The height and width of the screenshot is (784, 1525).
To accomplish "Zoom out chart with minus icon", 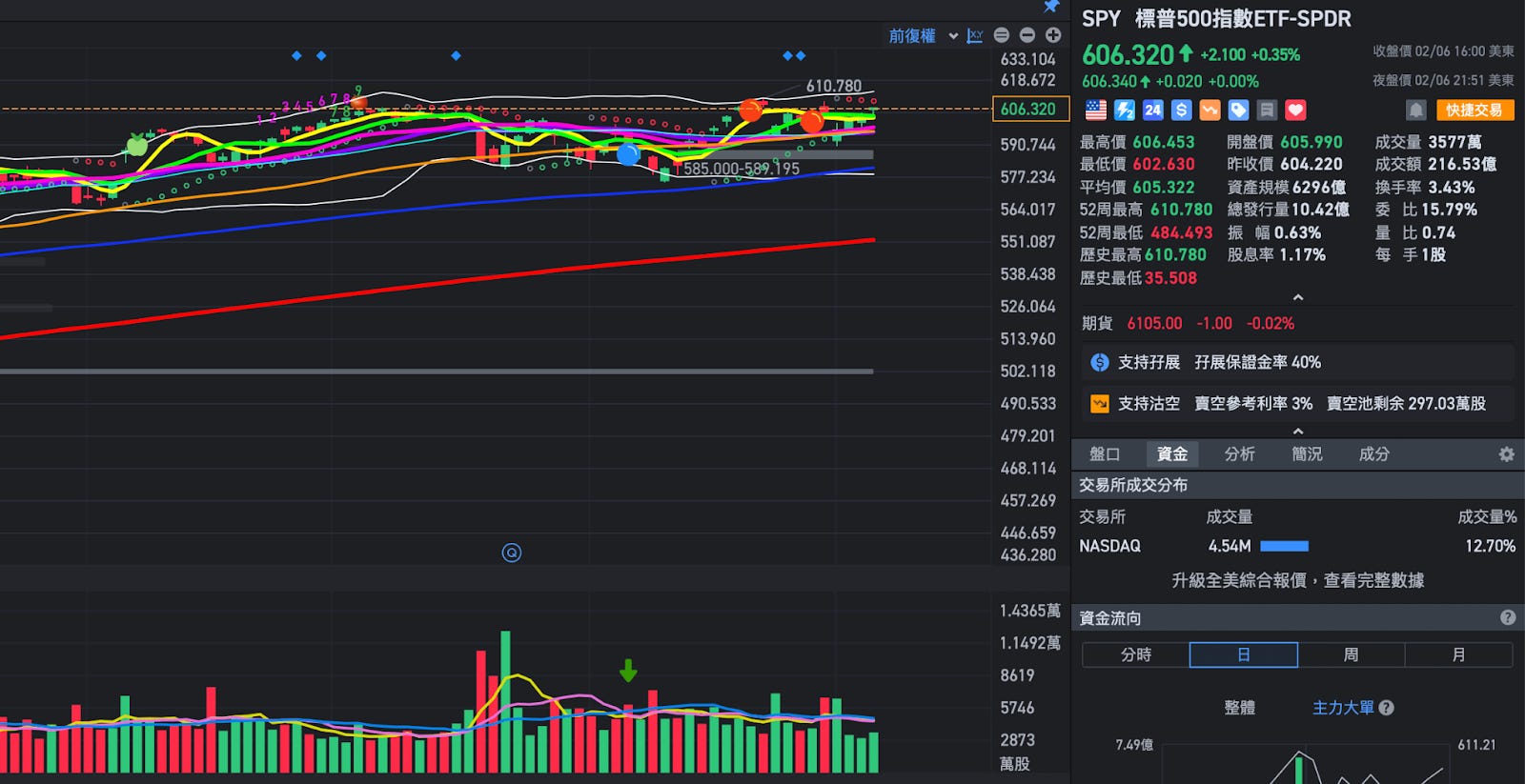I will (1027, 35).
